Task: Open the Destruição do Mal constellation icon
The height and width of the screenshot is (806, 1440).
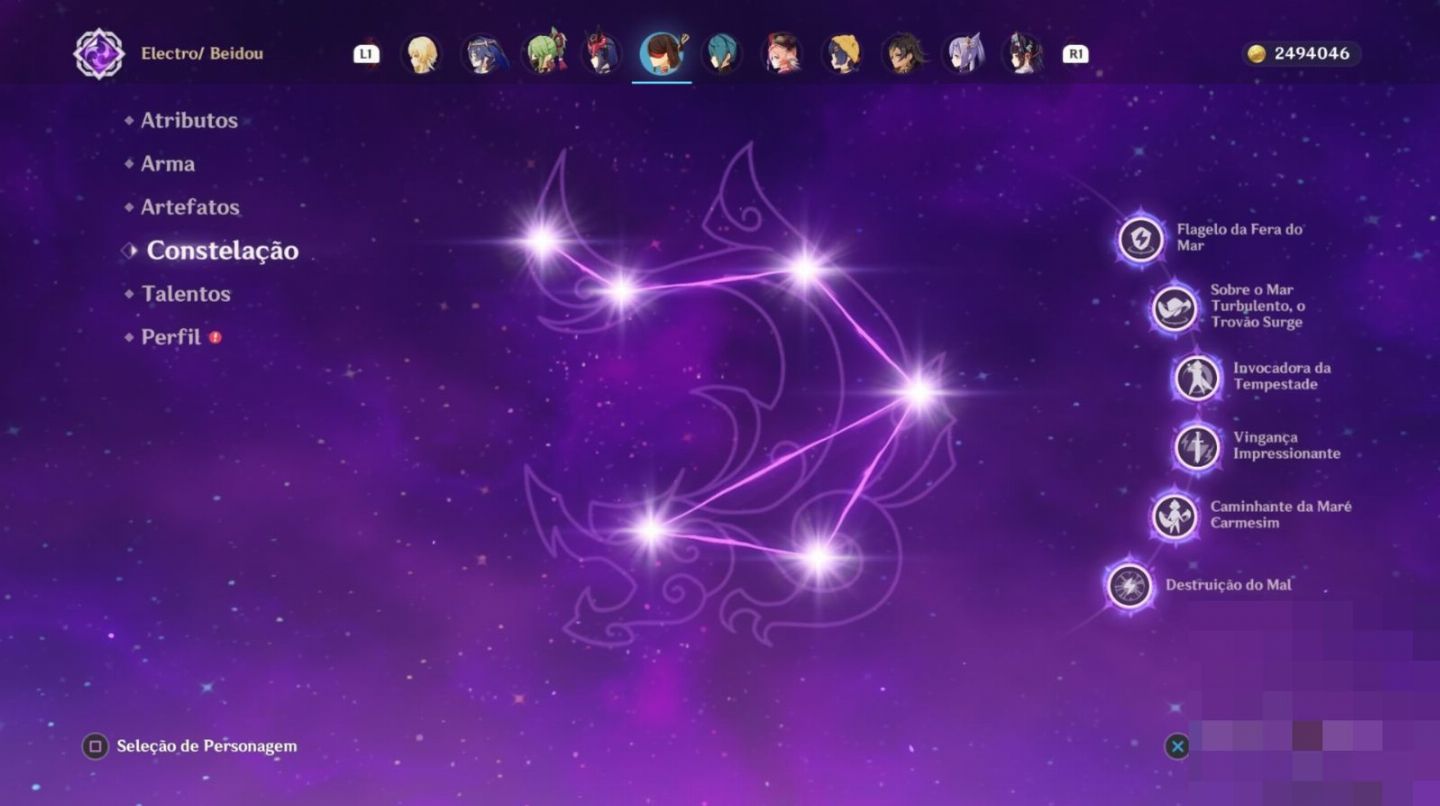Action: point(1130,585)
